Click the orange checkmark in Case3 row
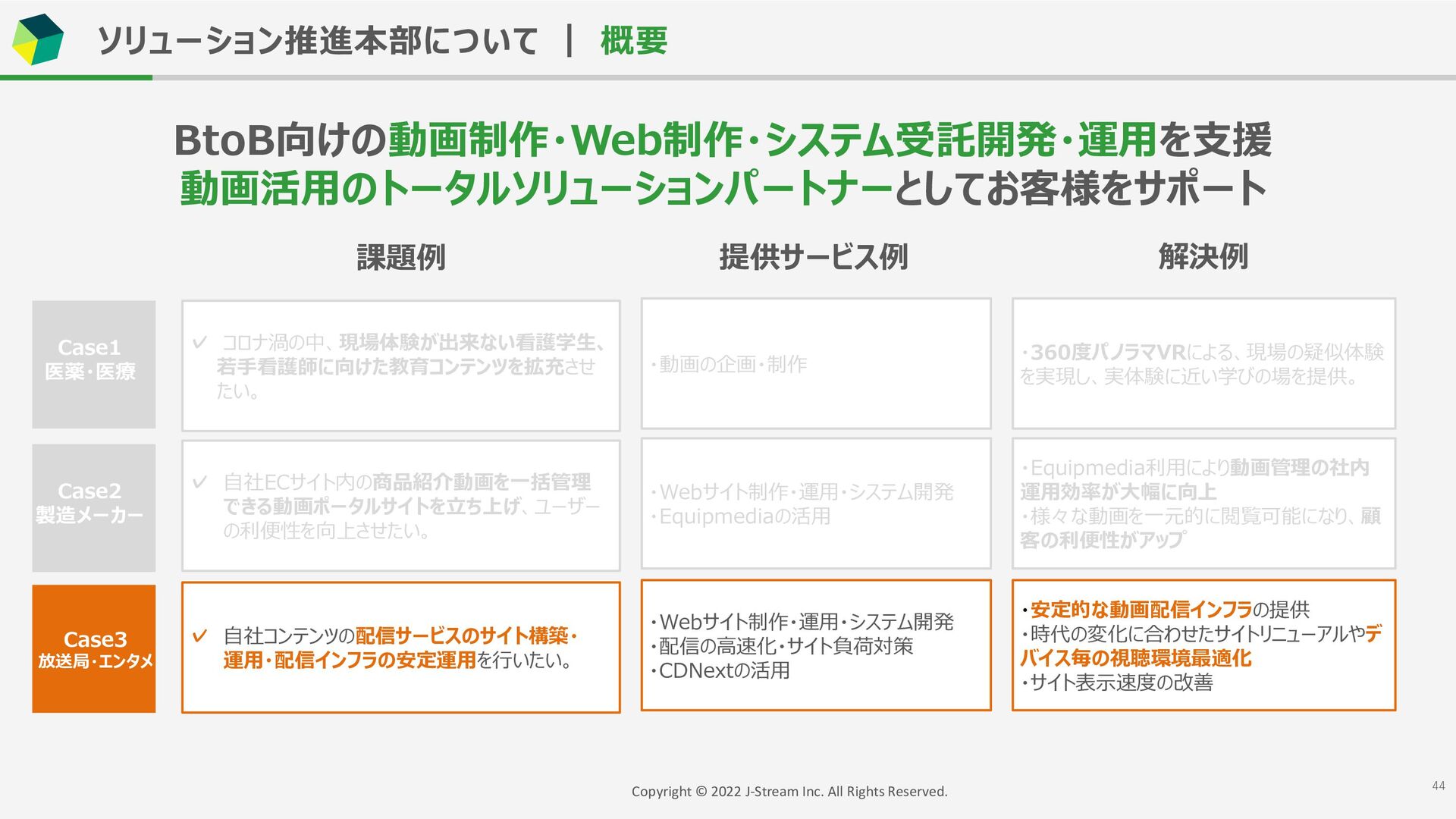This screenshot has height=819, width=1456. point(200,635)
